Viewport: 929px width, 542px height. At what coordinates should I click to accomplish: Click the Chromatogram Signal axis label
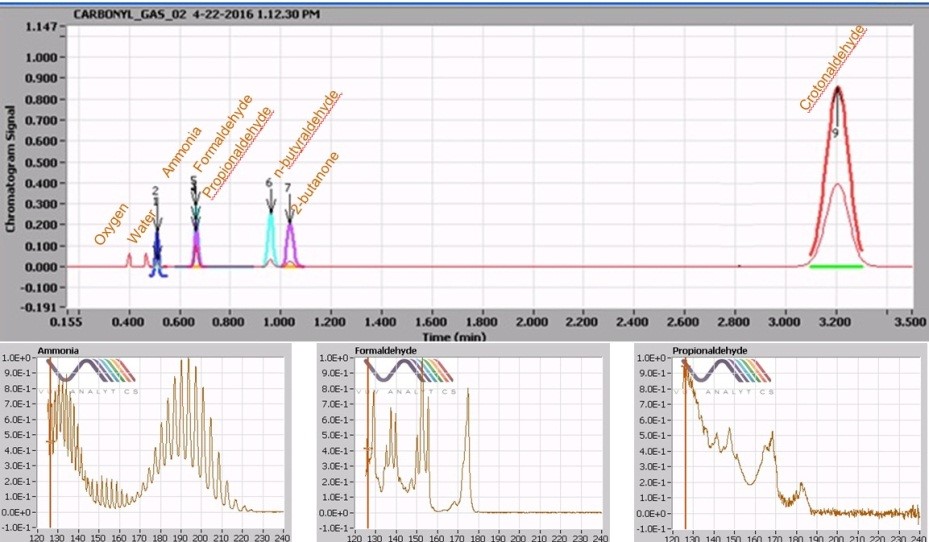[x=10, y=169]
